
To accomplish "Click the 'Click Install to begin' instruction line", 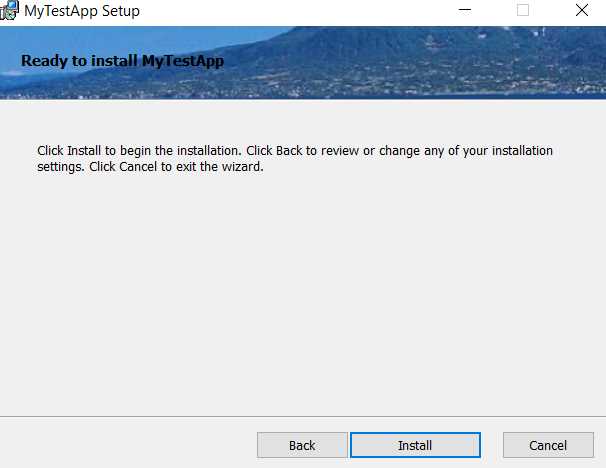I will [x=295, y=150].
